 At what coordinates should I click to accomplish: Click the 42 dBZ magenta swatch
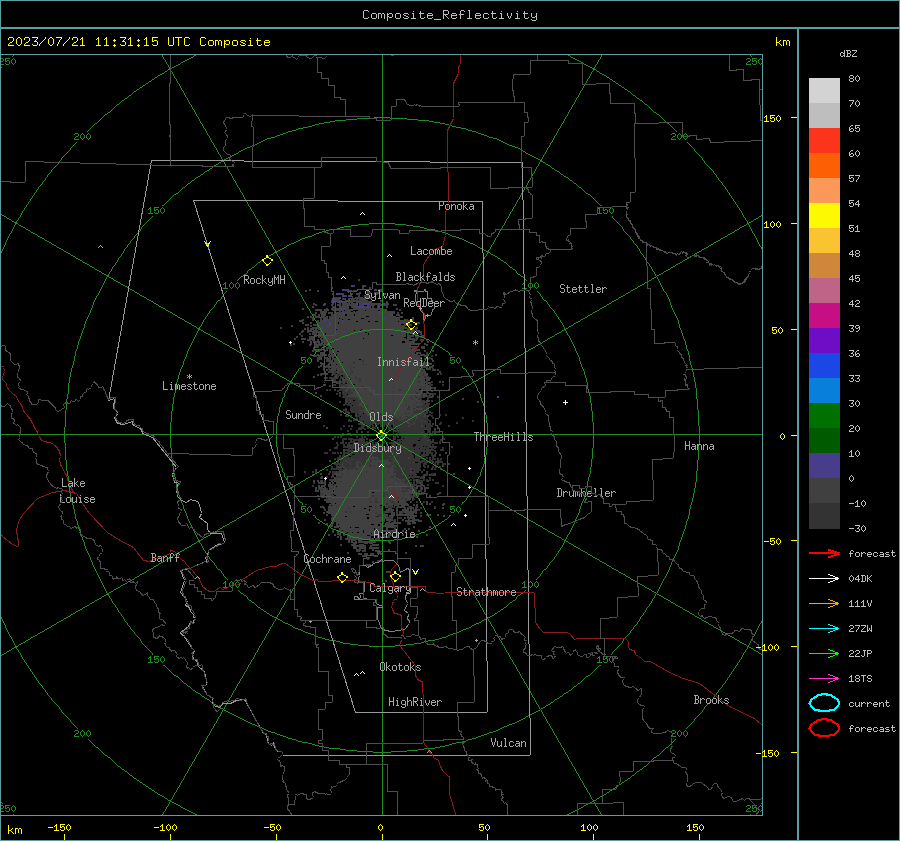(x=824, y=315)
